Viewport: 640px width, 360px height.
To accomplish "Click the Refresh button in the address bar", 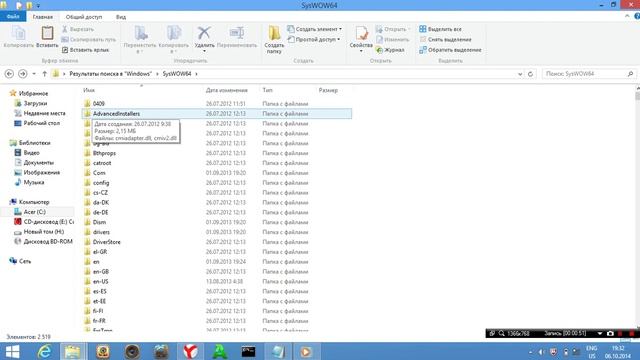I will 530,74.
